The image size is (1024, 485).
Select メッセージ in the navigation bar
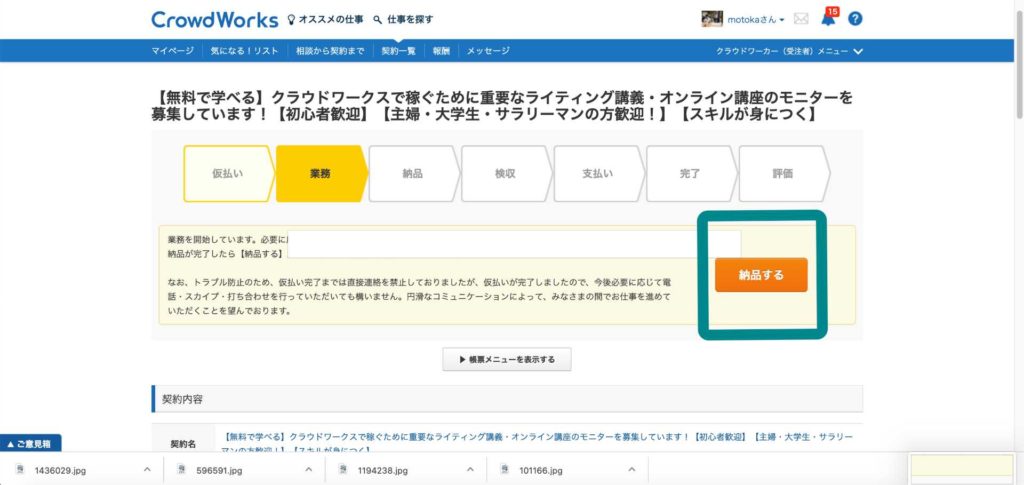point(488,51)
